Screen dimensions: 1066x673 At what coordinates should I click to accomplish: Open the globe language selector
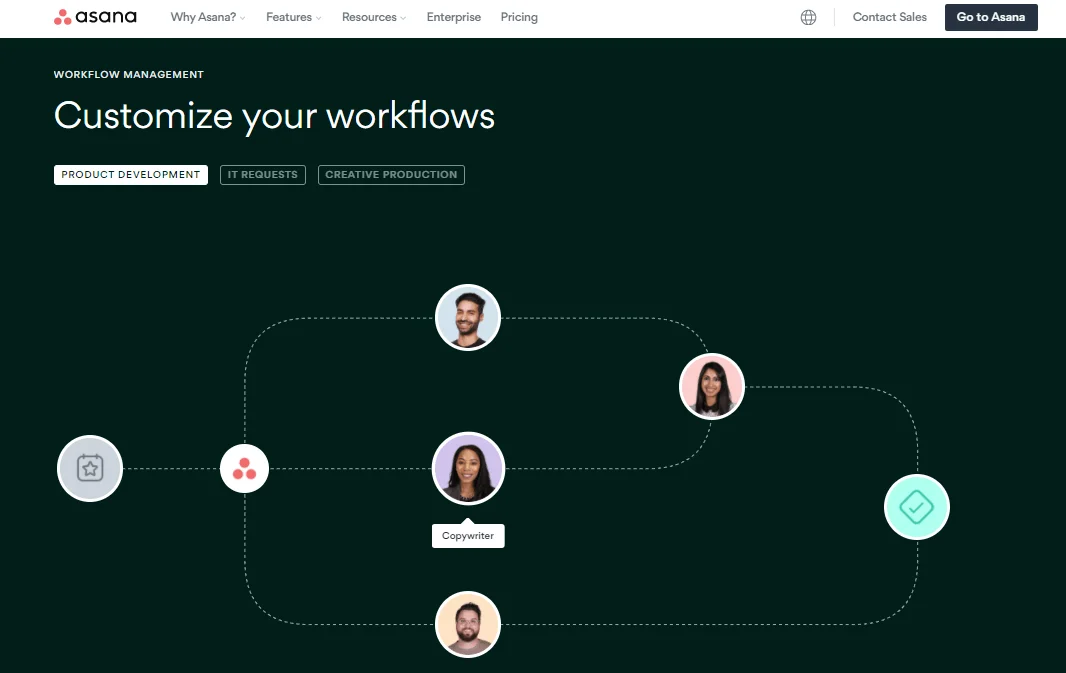(x=808, y=17)
